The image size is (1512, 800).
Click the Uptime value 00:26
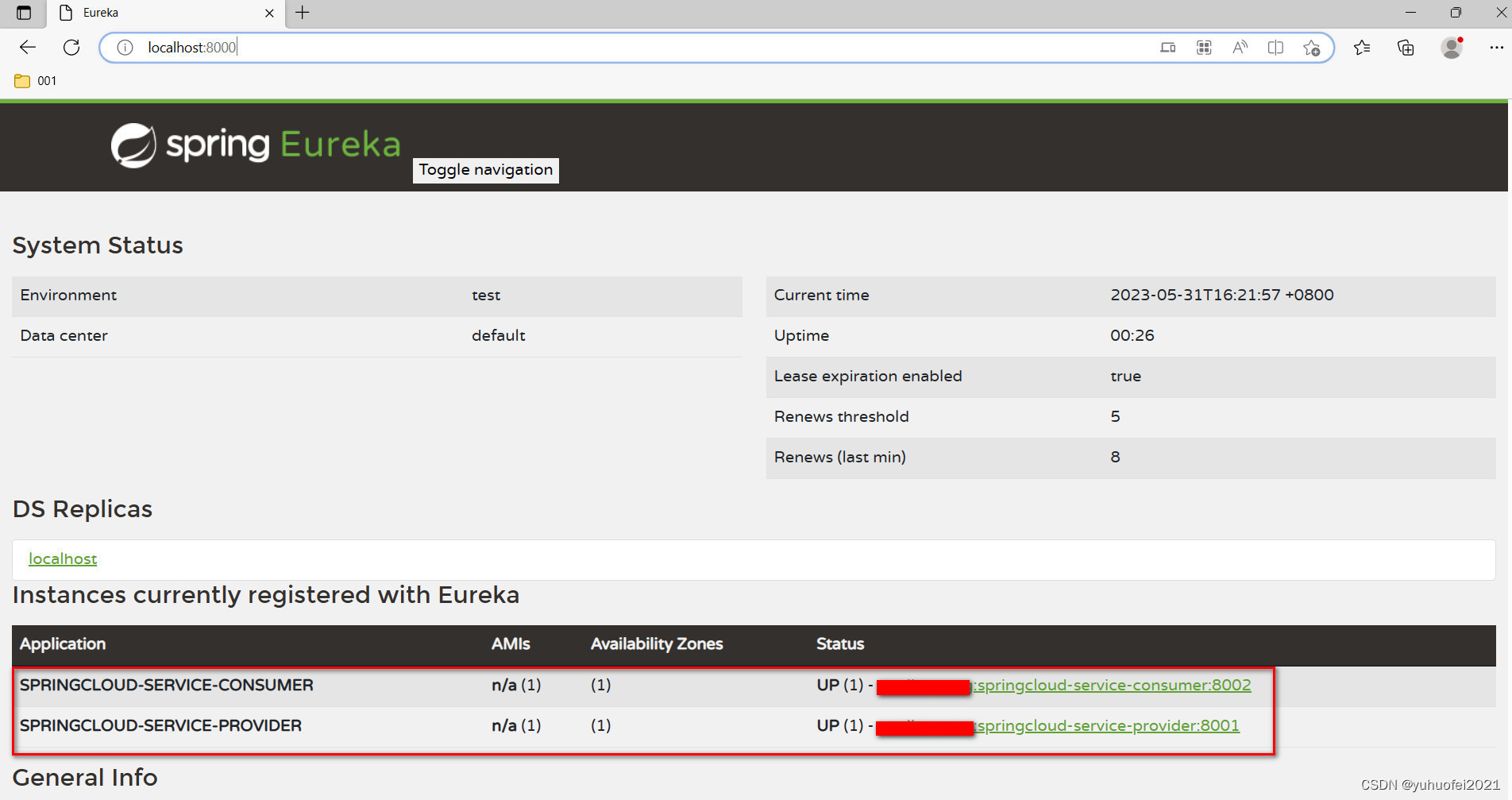[1132, 335]
